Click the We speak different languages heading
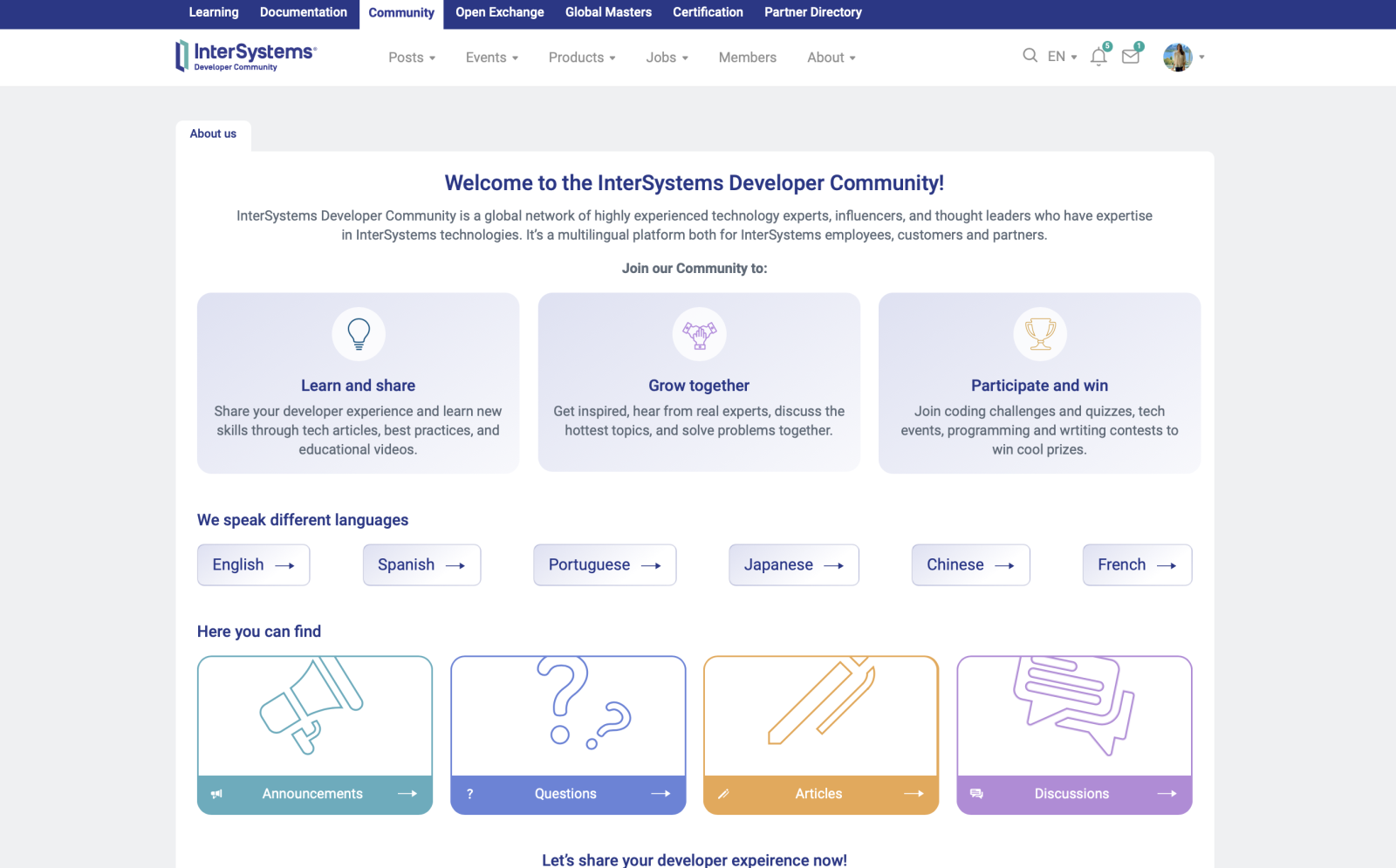 pyautogui.click(x=303, y=520)
